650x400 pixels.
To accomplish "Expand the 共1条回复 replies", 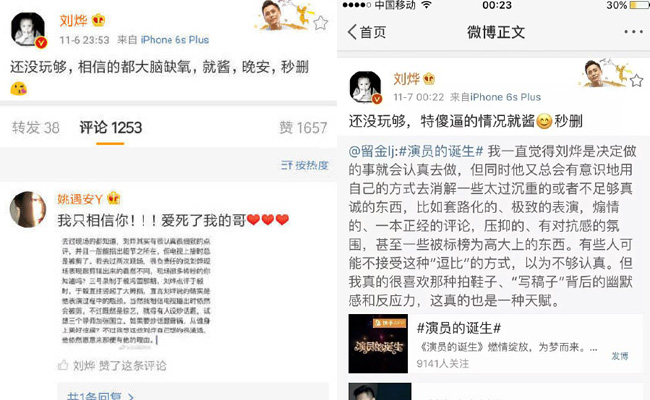I will [100, 396].
